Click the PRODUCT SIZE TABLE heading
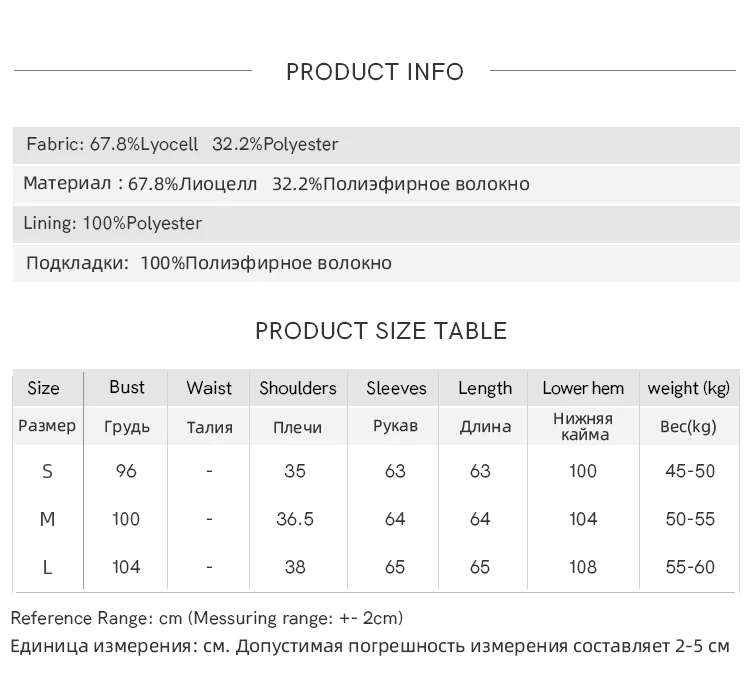The width and height of the screenshot is (750, 683). 381,331
